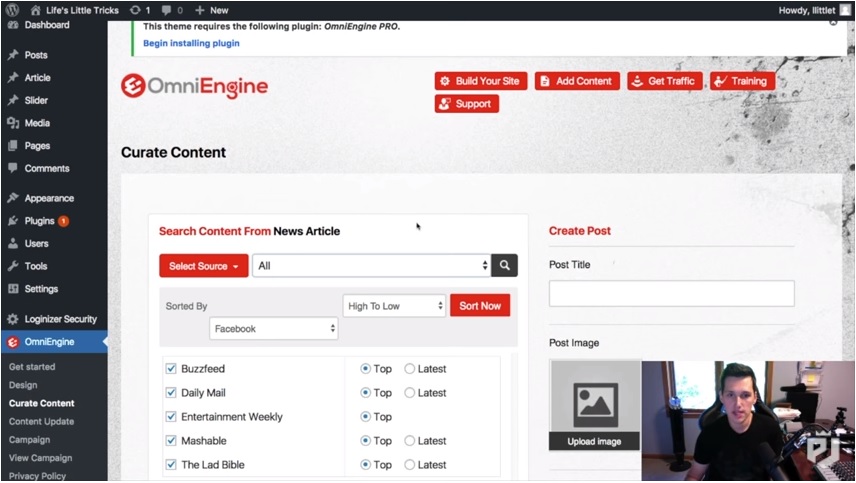Click the OmniEngine header logo
The width and height of the screenshot is (856, 483).
[x=194, y=86]
